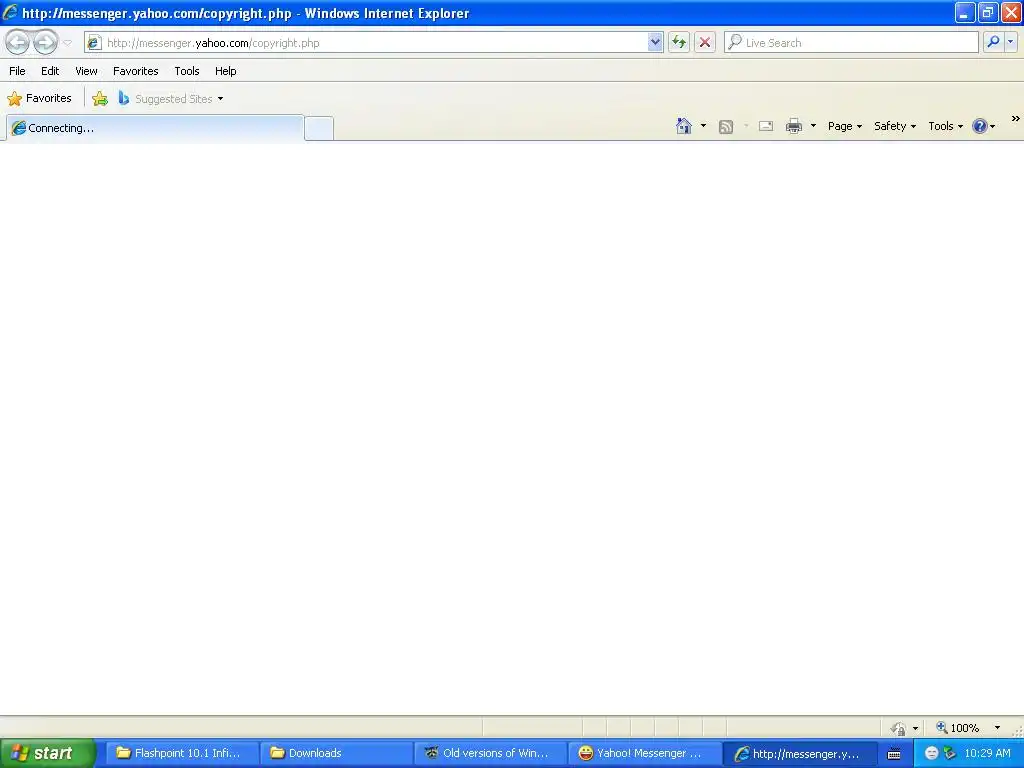1024x768 pixels.
Task: Open the recent pages dropdown arrow
Action: (x=67, y=43)
